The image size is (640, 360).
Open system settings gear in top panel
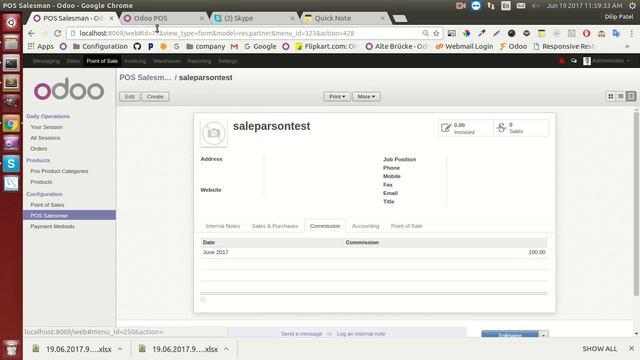click(632, 5)
